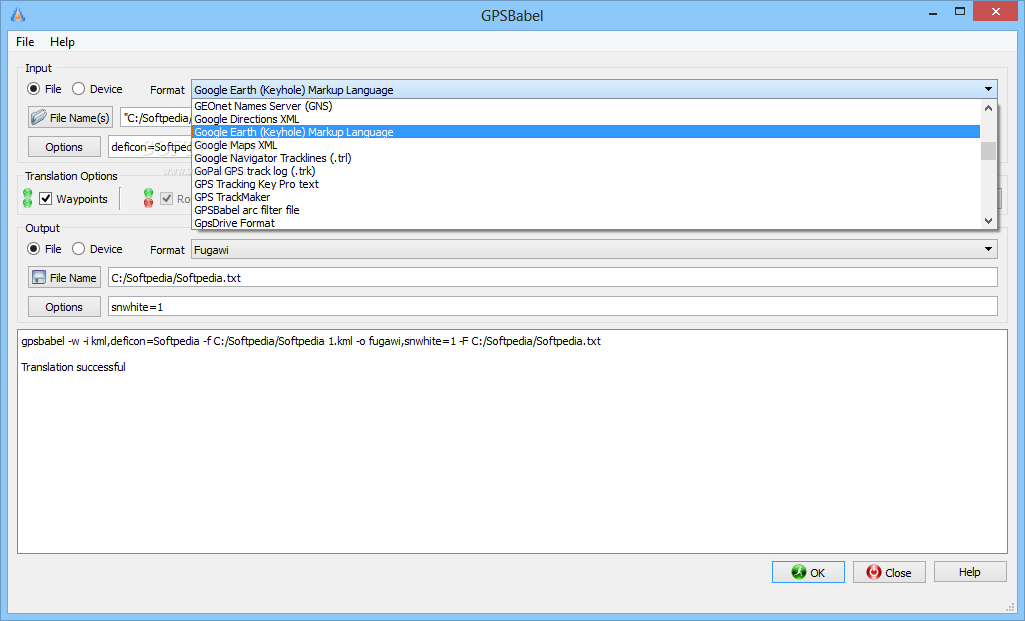Screen dimensions: 1025x621
Task: Select the Output Device radio button
Action: (78, 248)
